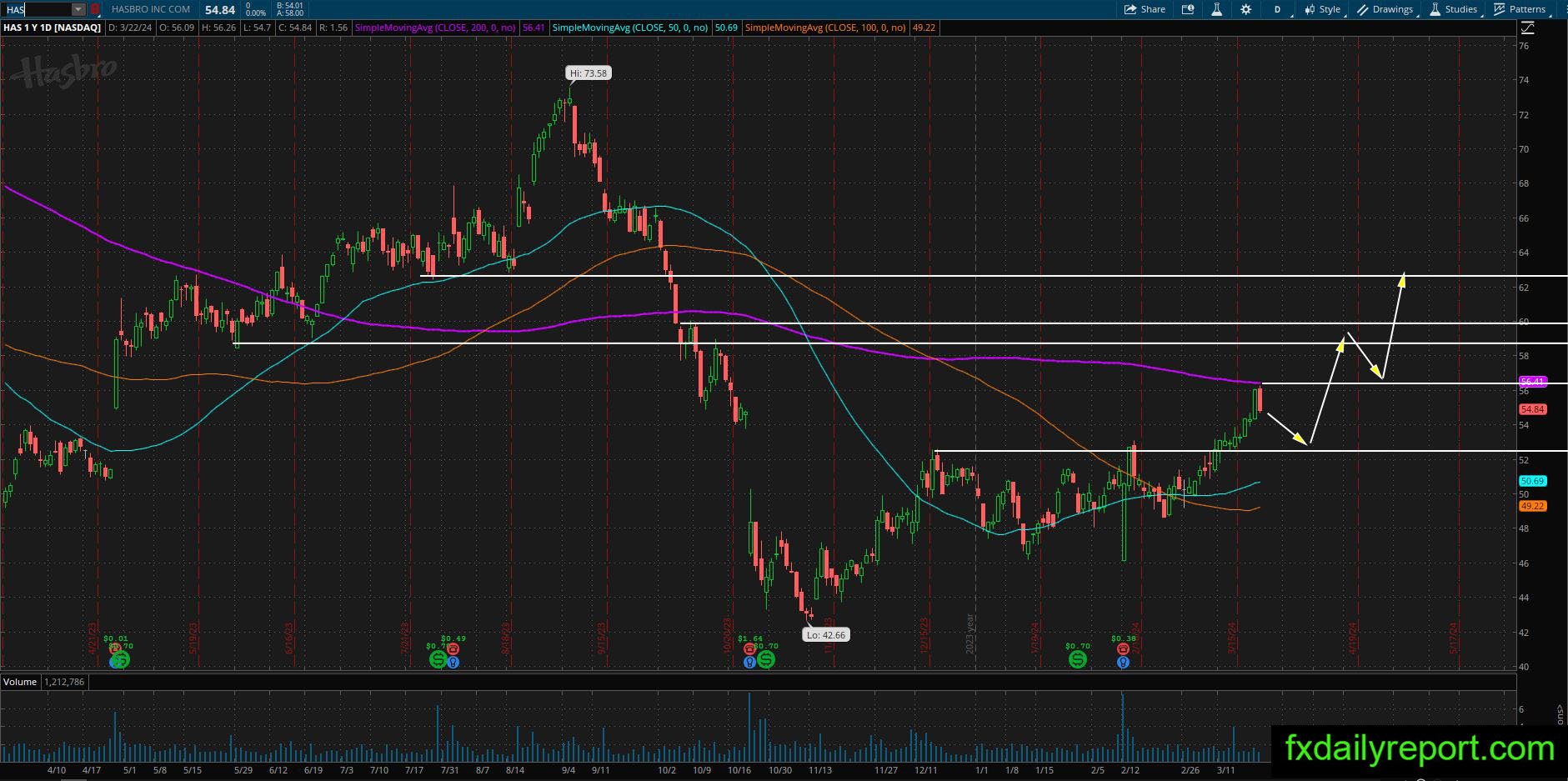Click the volume value 1,212,786

64,682
